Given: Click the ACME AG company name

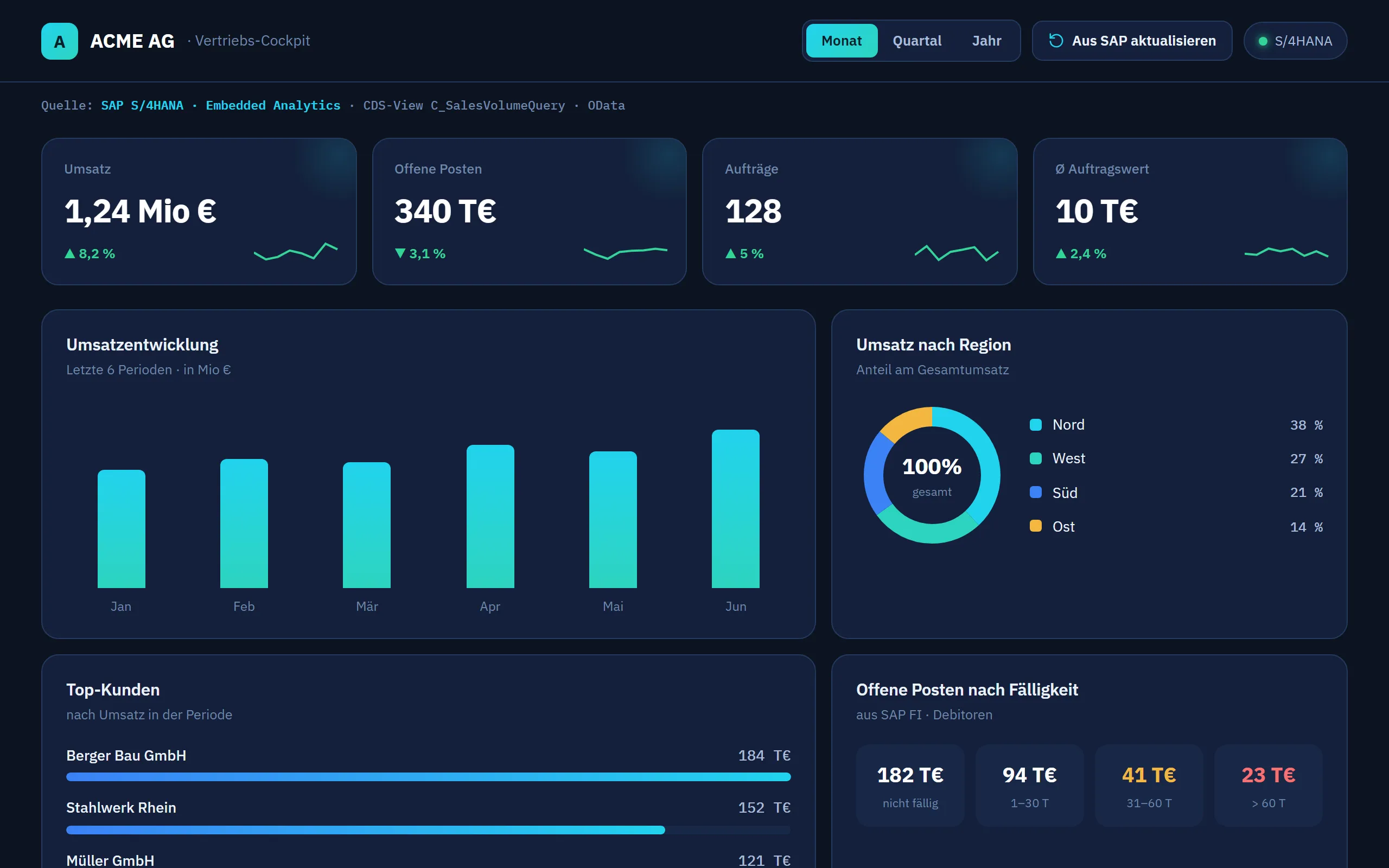Looking at the screenshot, I should click(132, 41).
